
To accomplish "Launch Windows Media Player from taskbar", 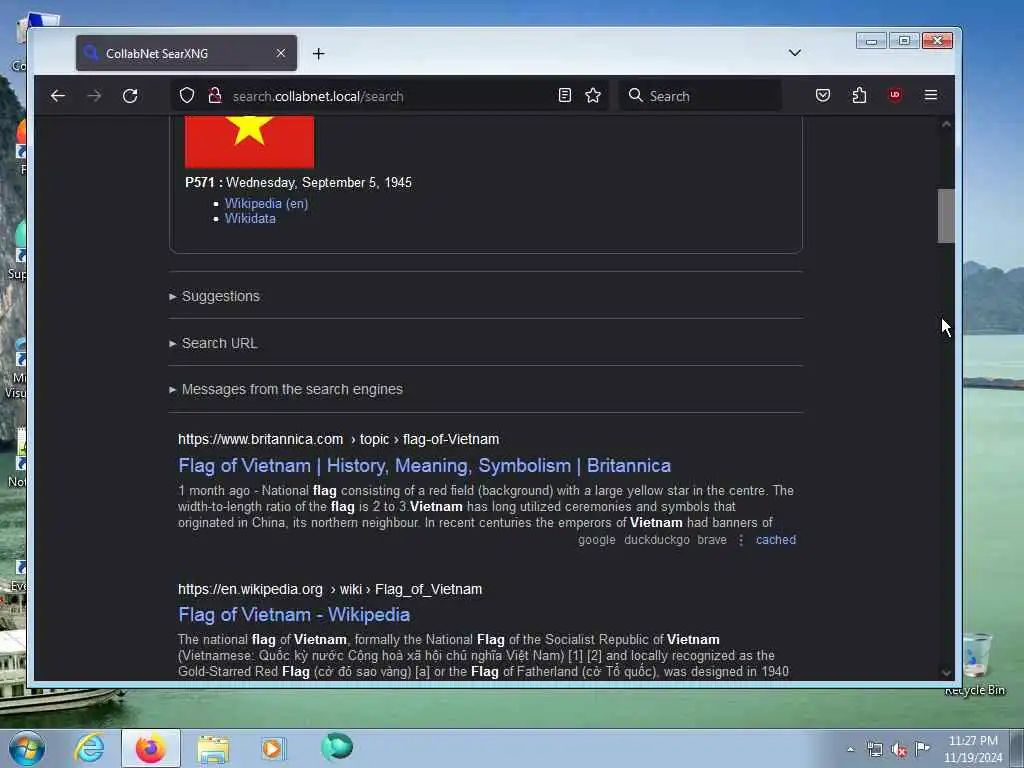I will (x=273, y=748).
